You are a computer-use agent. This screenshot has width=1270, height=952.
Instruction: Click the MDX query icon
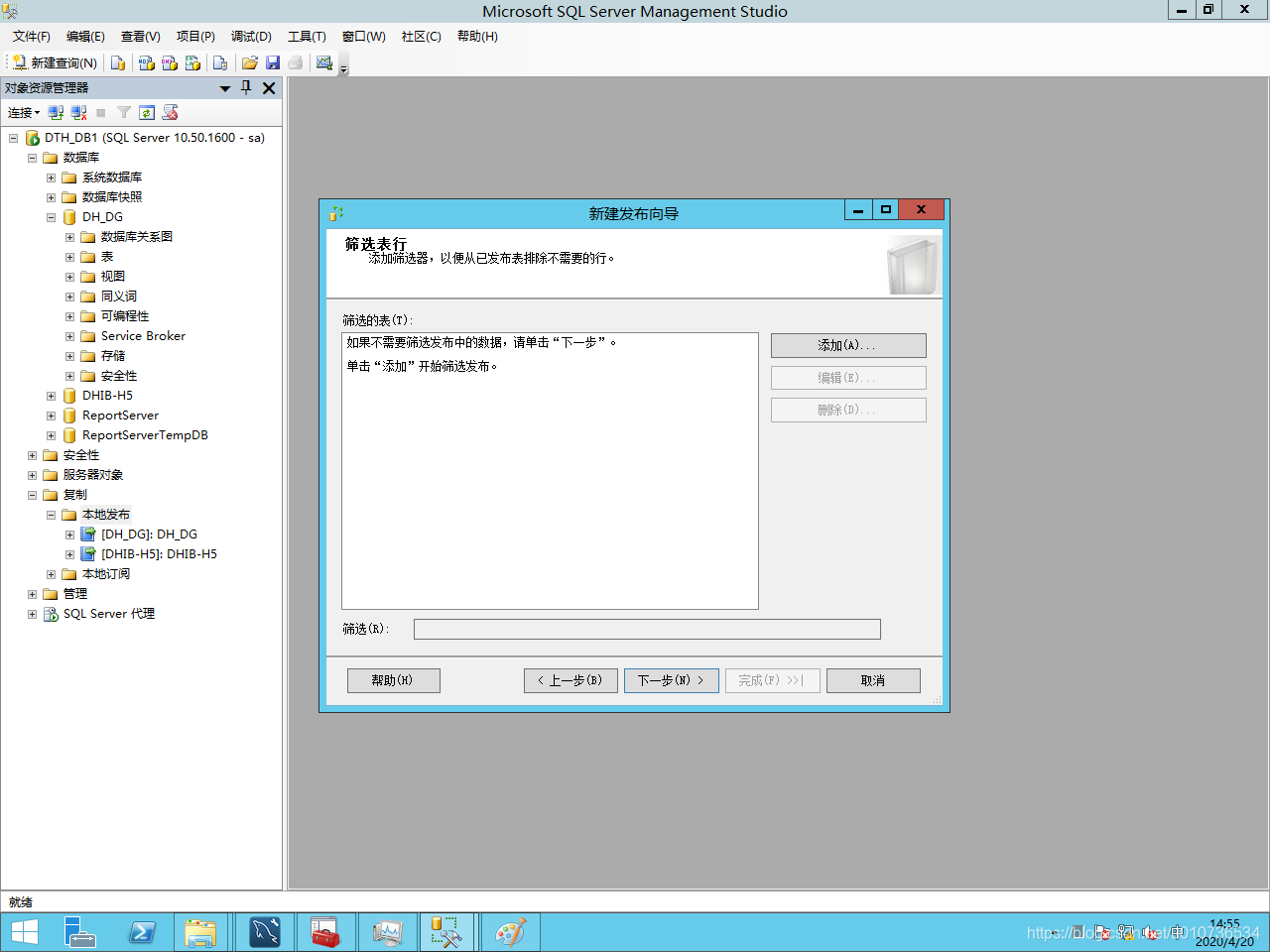146,62
